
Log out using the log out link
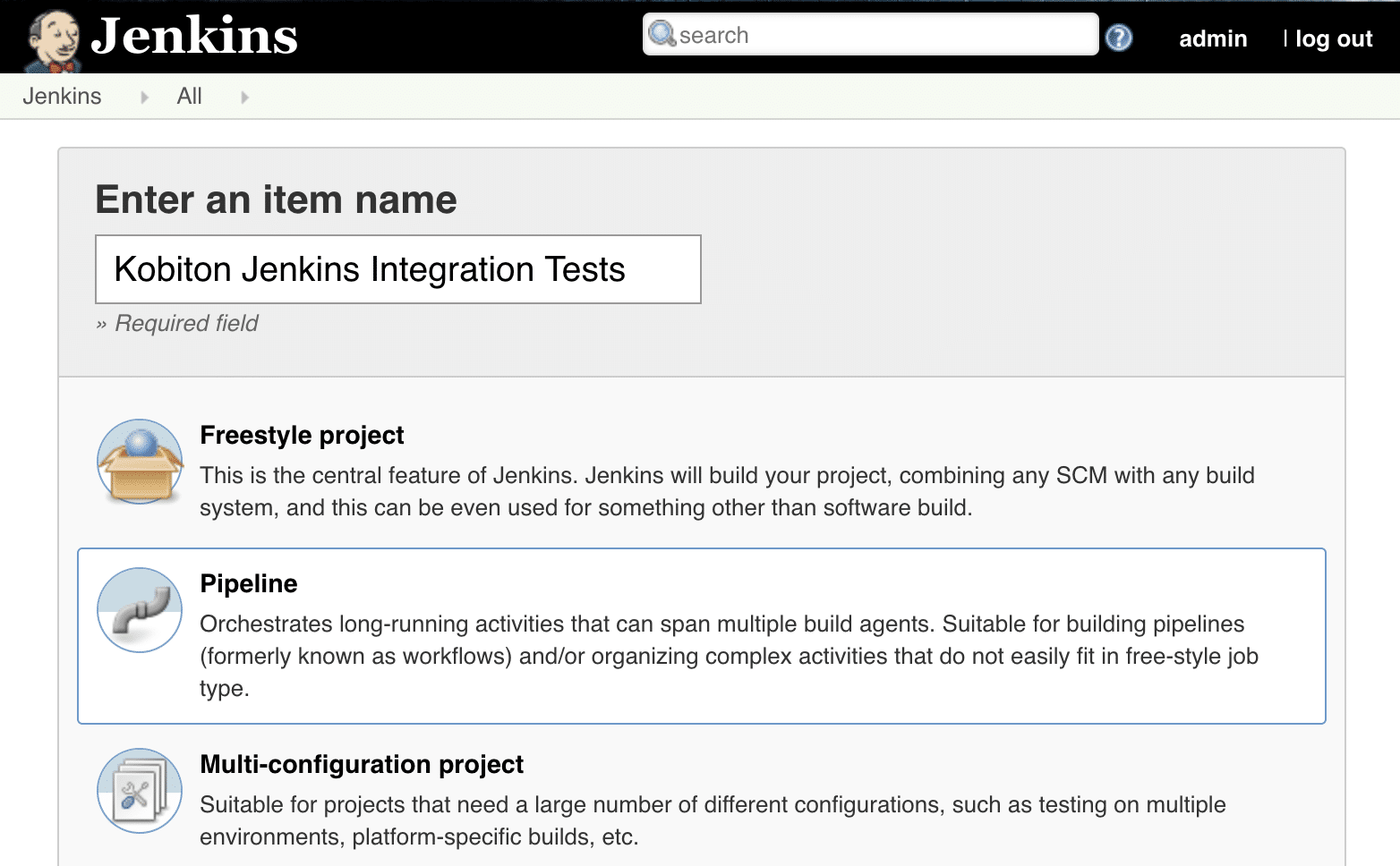pos(1334,38)
